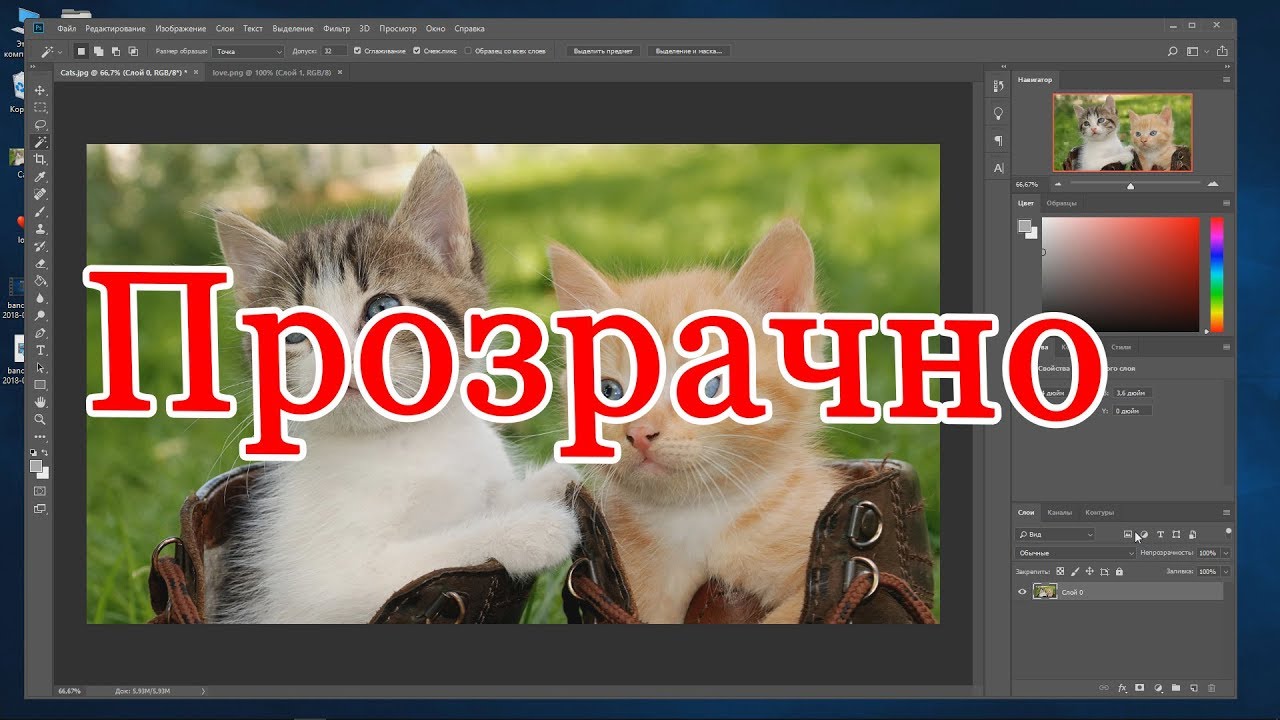
Task: Switch to the love.png document tab
Action: [270, 73]
